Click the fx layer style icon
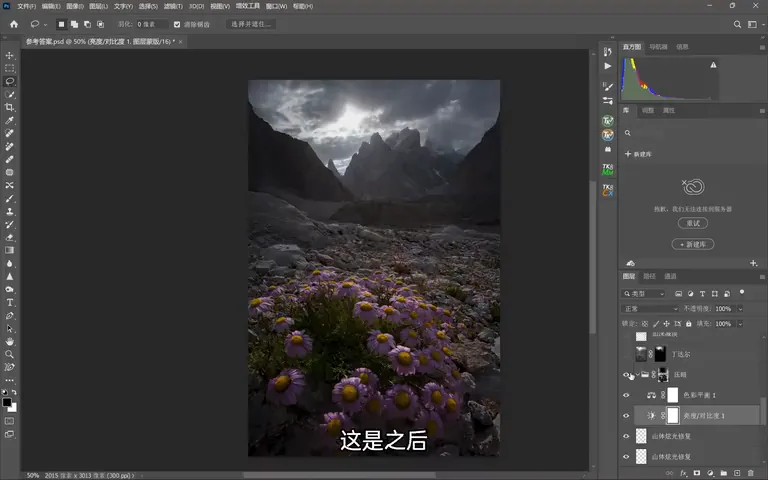Screen dimensions: 768x480 coord(683,473)
